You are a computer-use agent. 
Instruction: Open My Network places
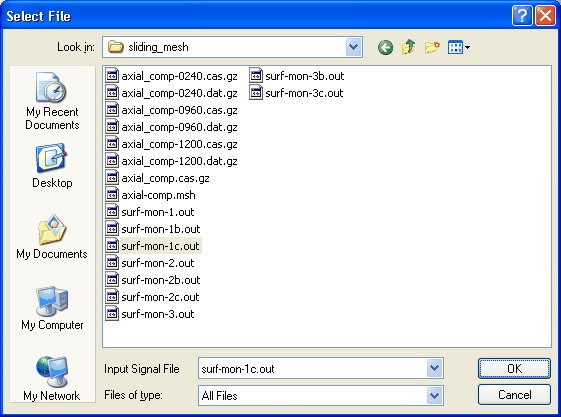point(52,378)
